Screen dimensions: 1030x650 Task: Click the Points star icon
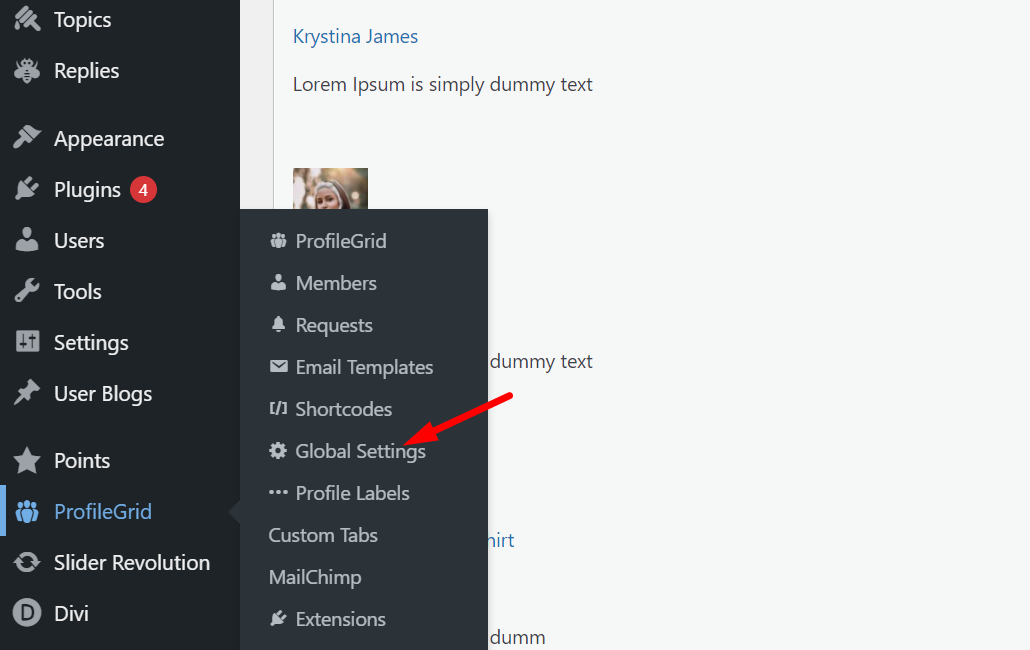pos(27,460)
